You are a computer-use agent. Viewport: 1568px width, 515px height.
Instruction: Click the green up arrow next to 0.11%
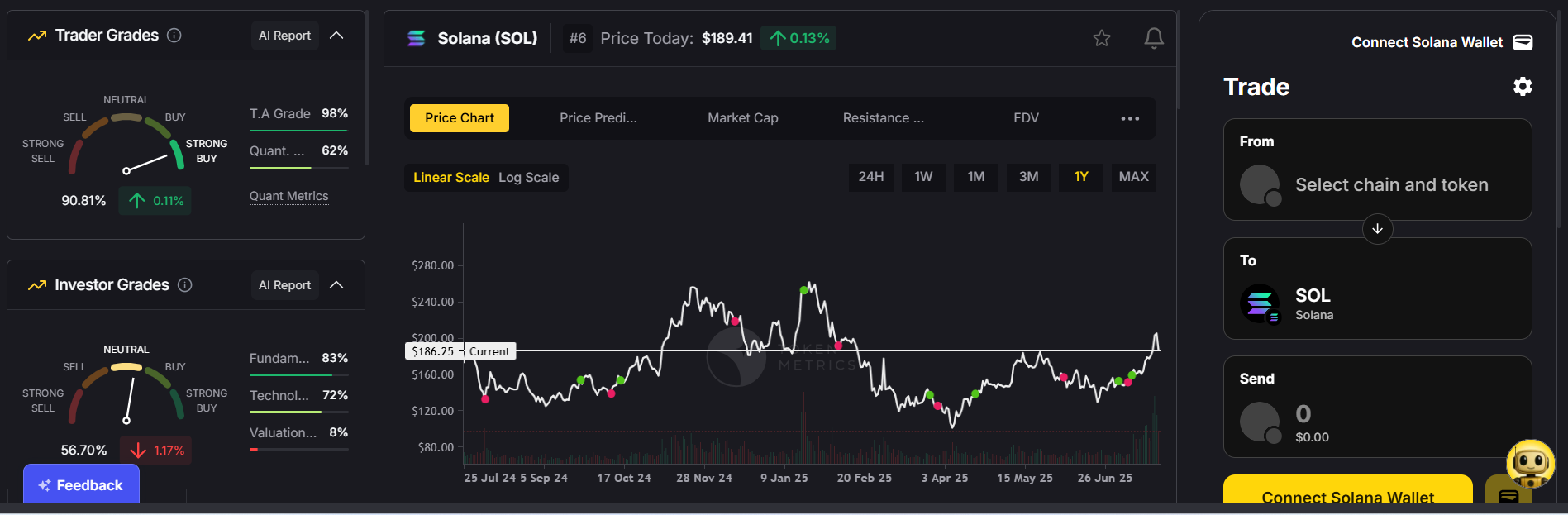click(137, 200)
